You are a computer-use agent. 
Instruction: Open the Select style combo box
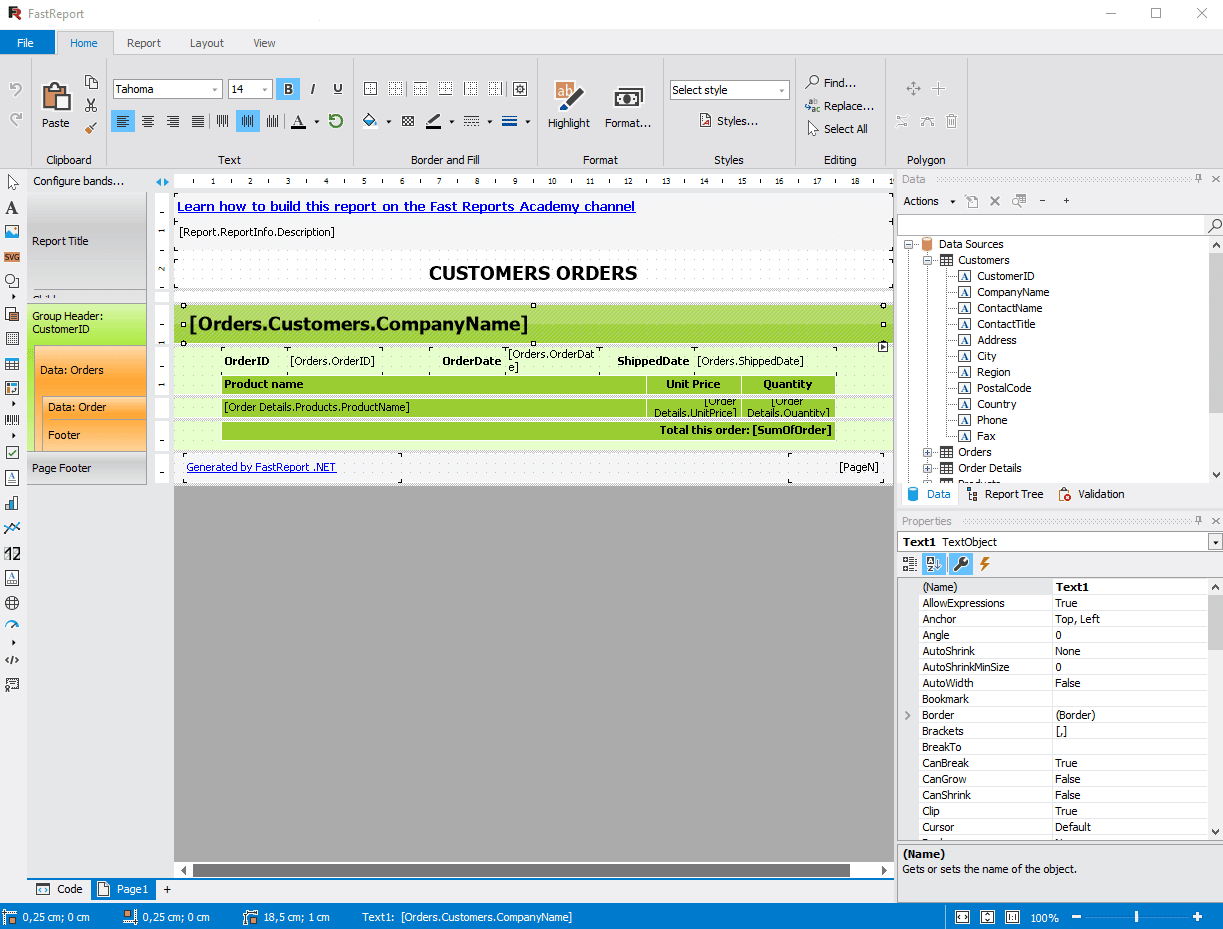(729, 90)
